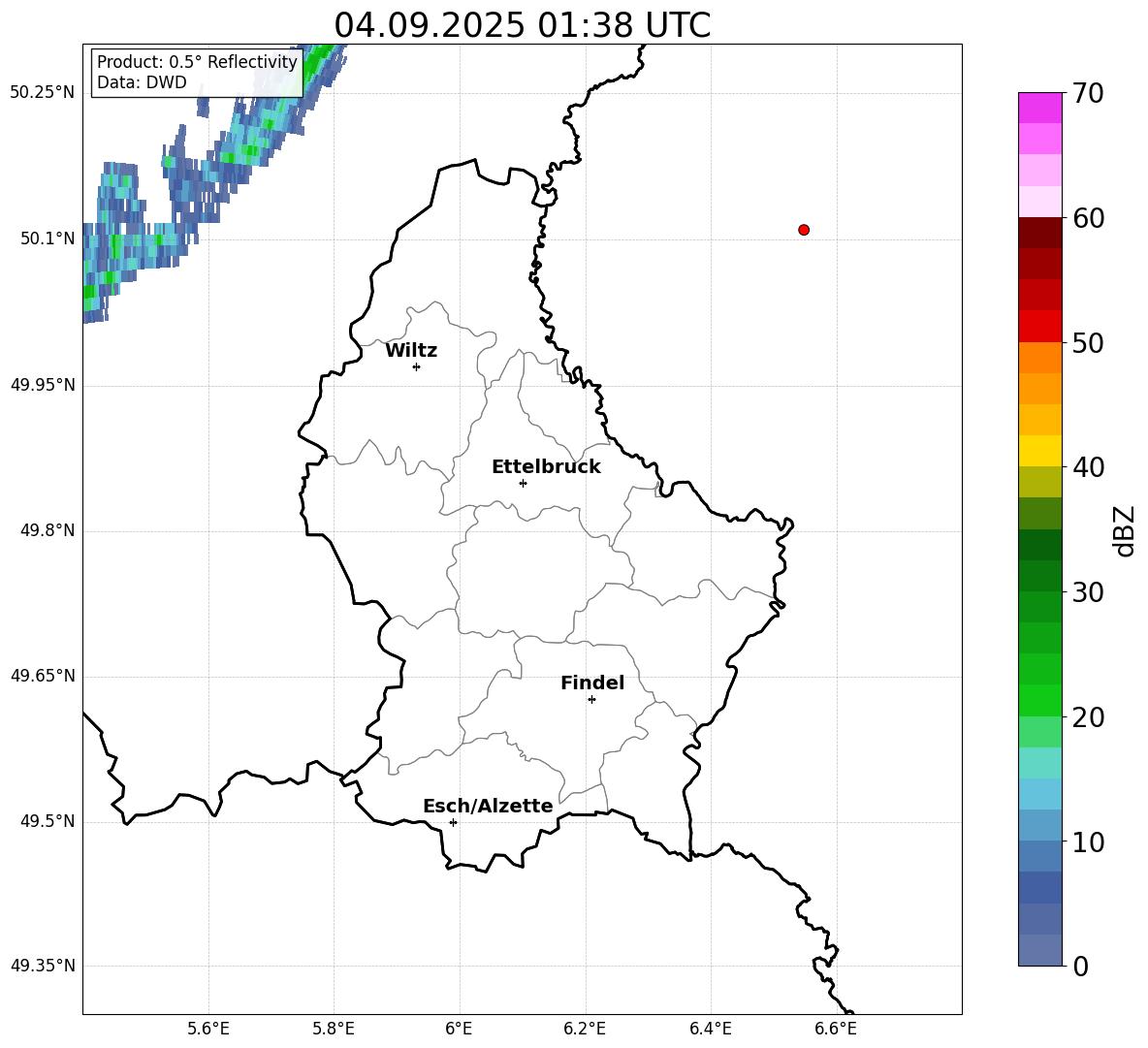This screenshot has height=1048, width=1148.
Task: Click the 6.2°E longitude label
Action: click(x=585, y=1029)
